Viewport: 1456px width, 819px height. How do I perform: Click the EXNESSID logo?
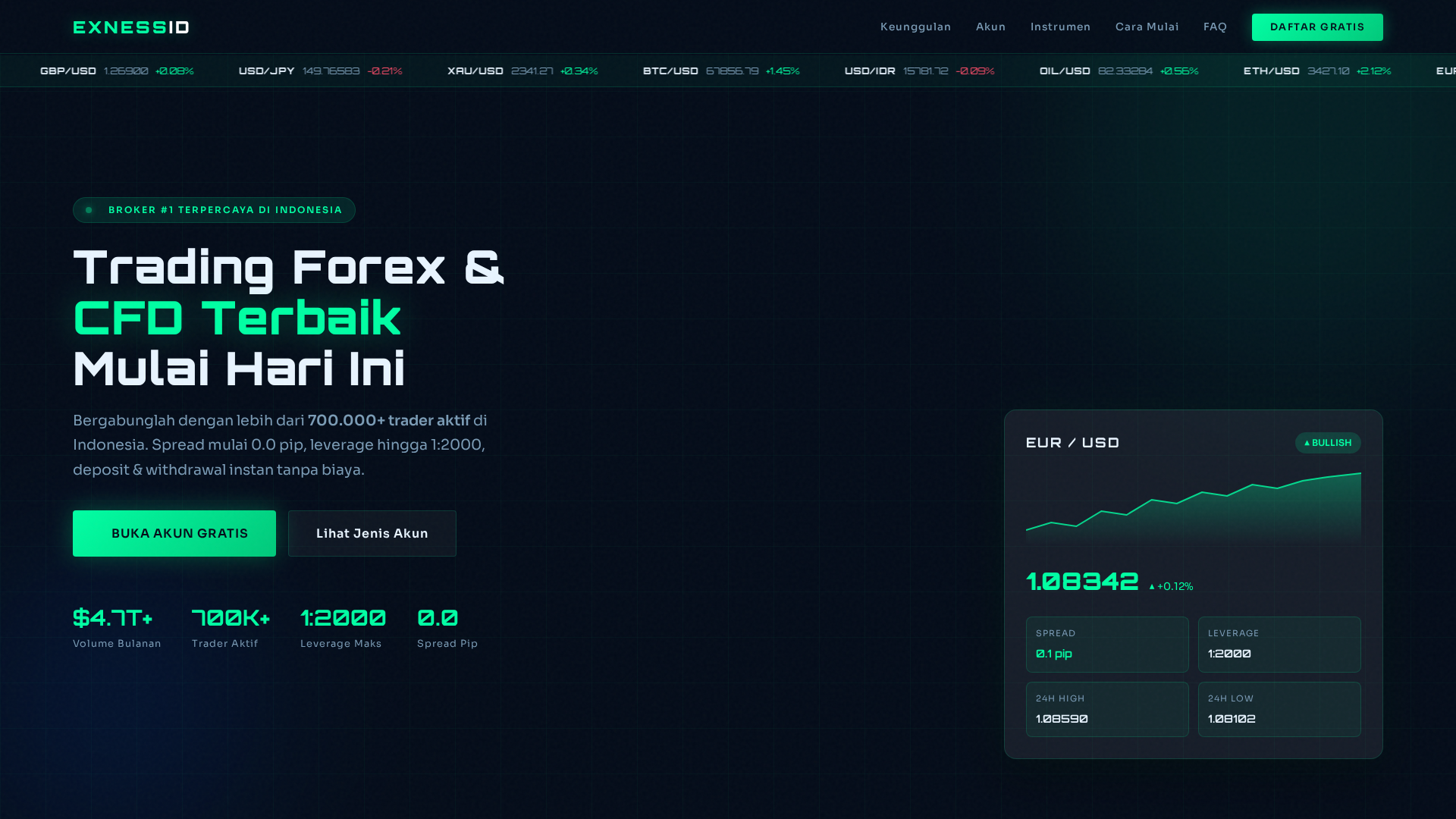(130, 27)
